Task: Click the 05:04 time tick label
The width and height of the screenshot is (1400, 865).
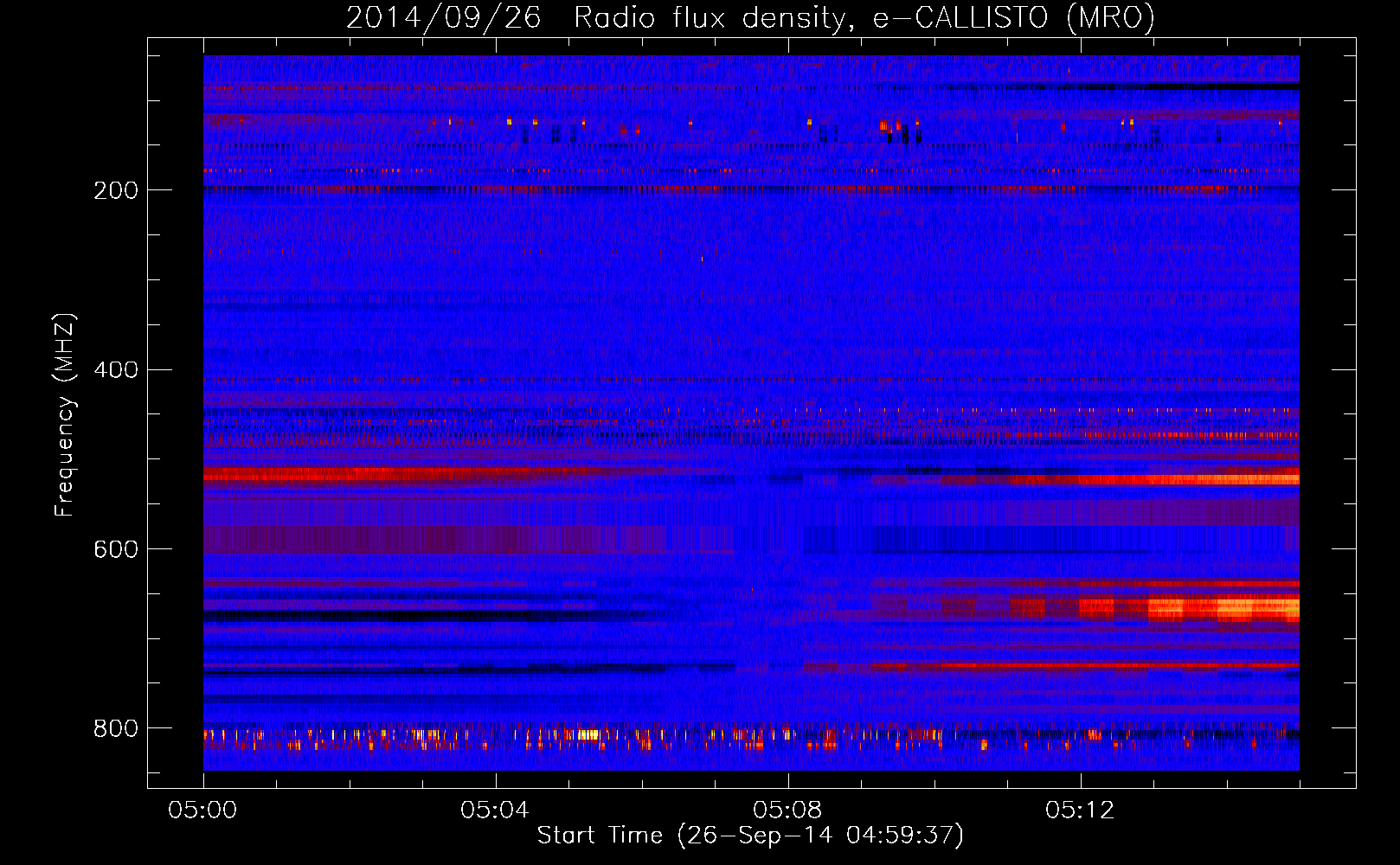Action: click(496, 810)
